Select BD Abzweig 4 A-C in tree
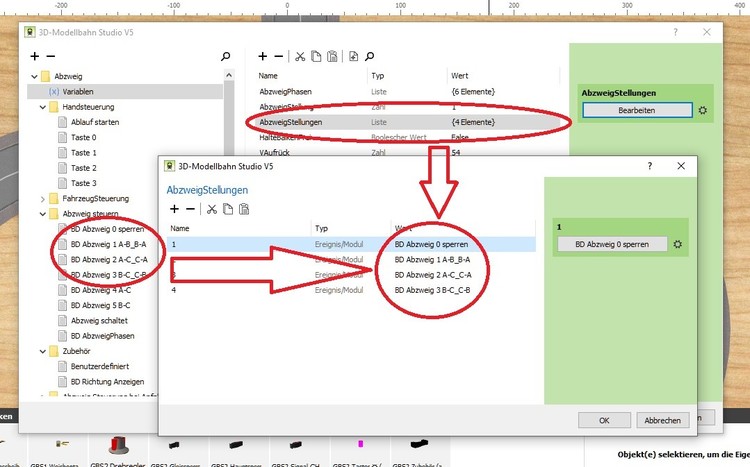Viewport: 750px width, 467px height. coord(100,290)
